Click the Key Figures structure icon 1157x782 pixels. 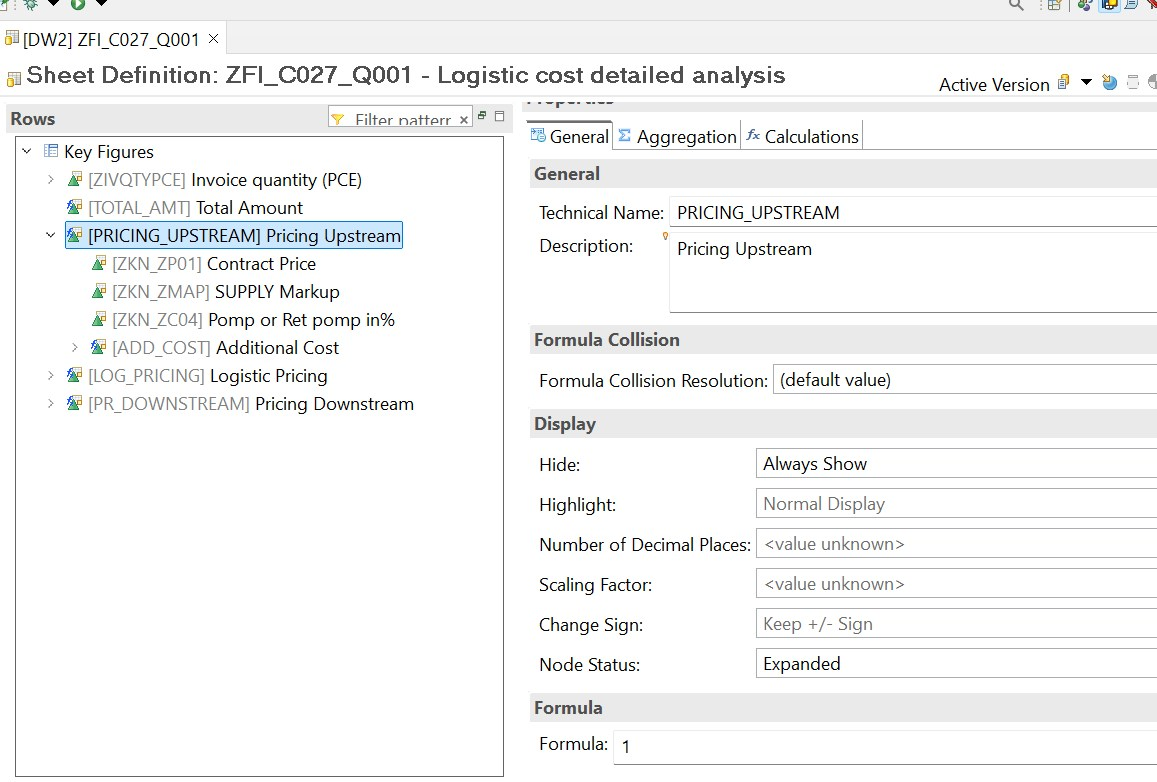(51, 152)
